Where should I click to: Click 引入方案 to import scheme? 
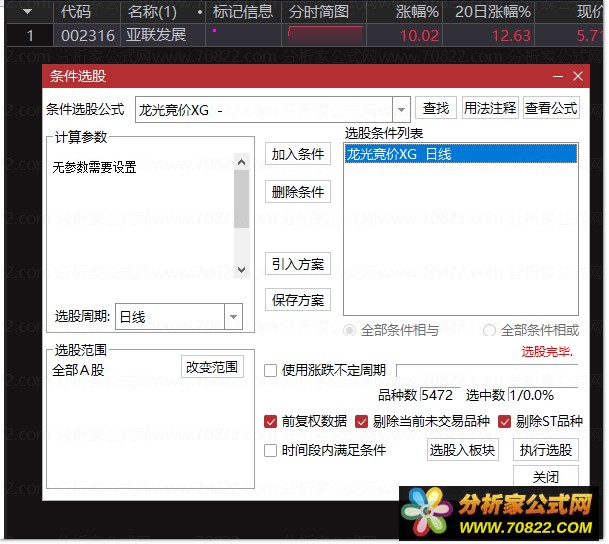click(298, 264)
